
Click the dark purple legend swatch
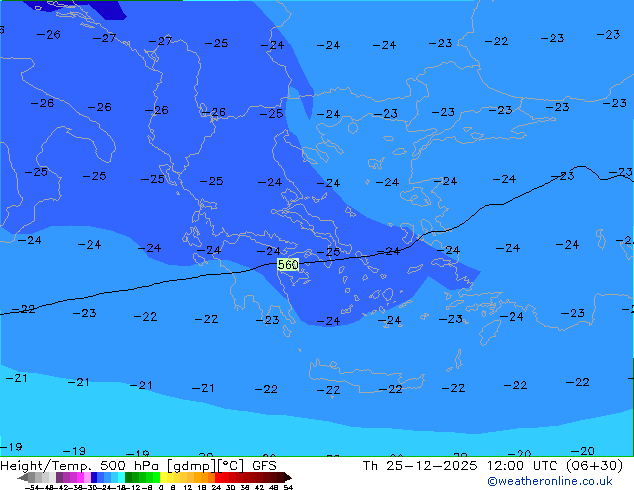point(59,477)
